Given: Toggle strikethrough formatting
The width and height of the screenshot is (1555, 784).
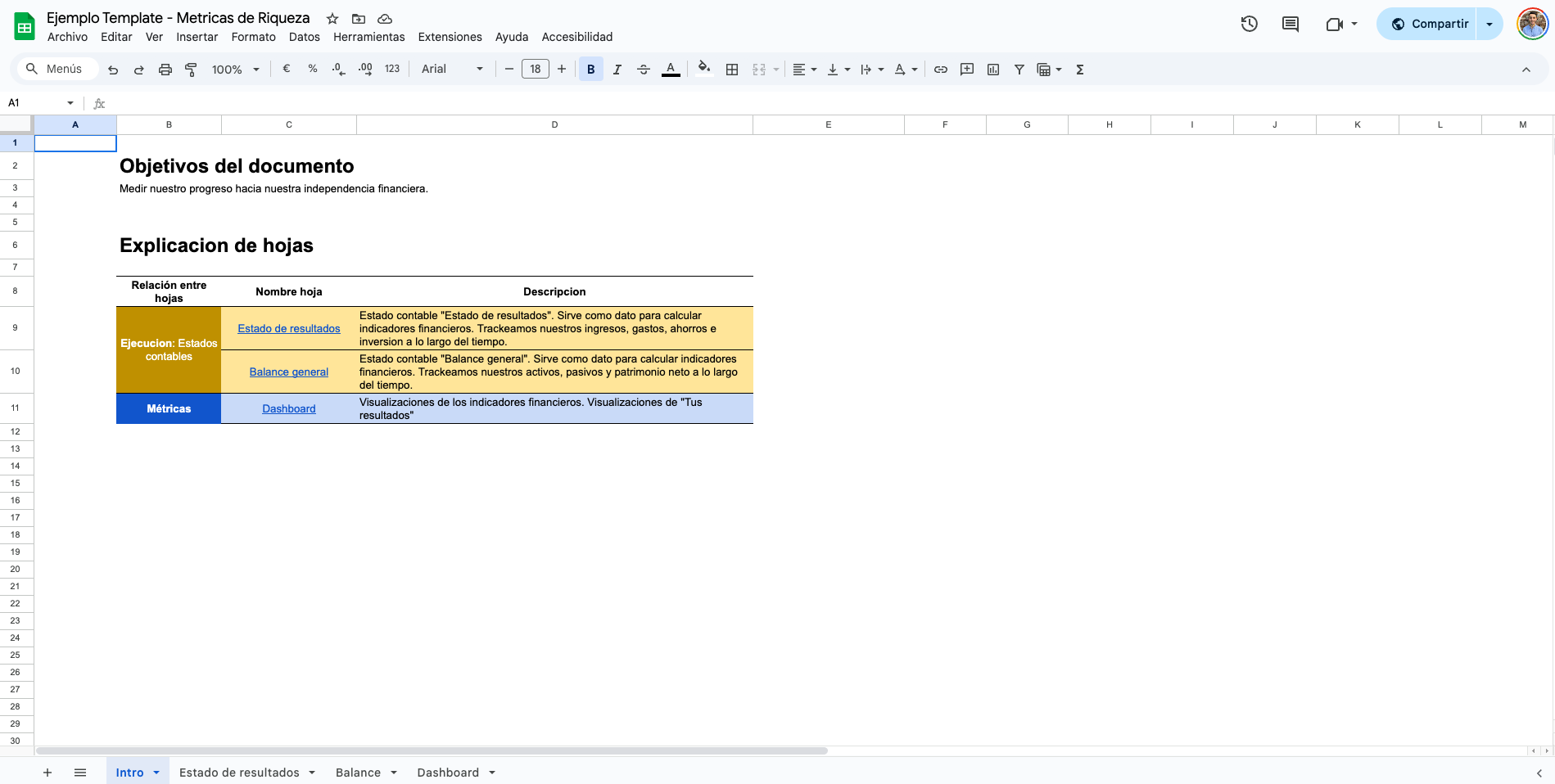Looking at the screenshot, I should 644,70.
